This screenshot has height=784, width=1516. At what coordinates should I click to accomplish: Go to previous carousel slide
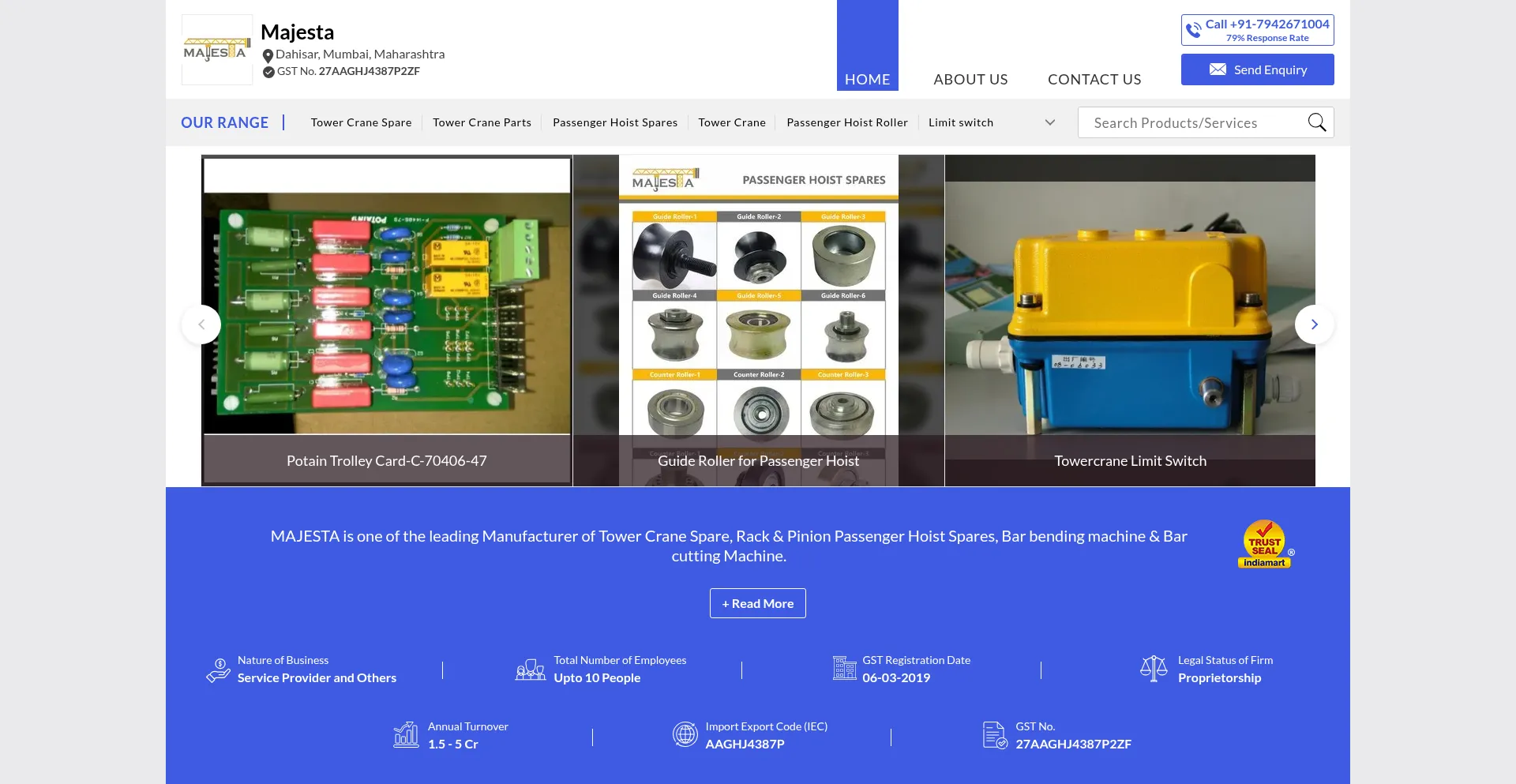[201, 324]
